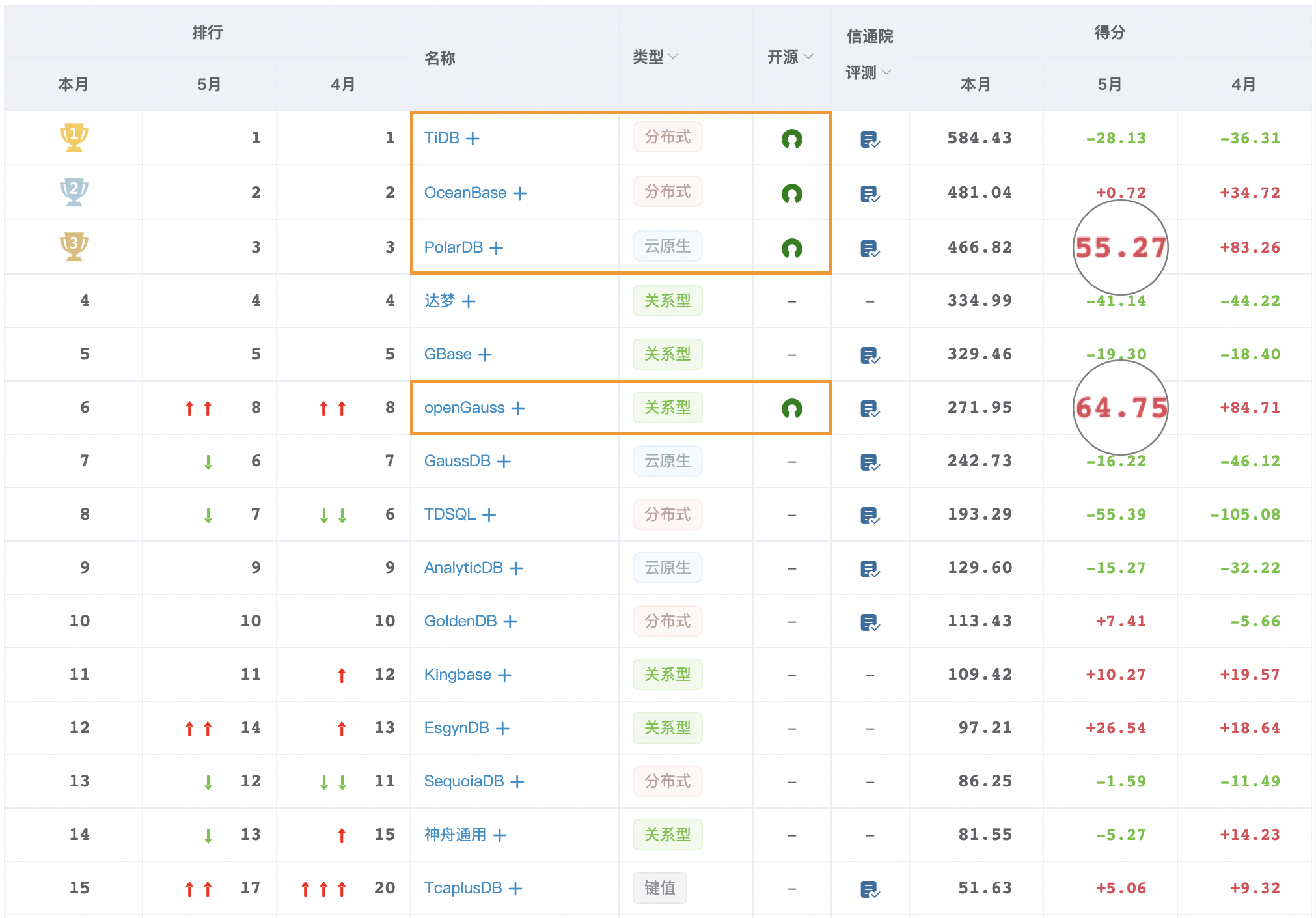Open the OceanBase database link
This screenshot has height=918, width=1316.
pos(465,193)
